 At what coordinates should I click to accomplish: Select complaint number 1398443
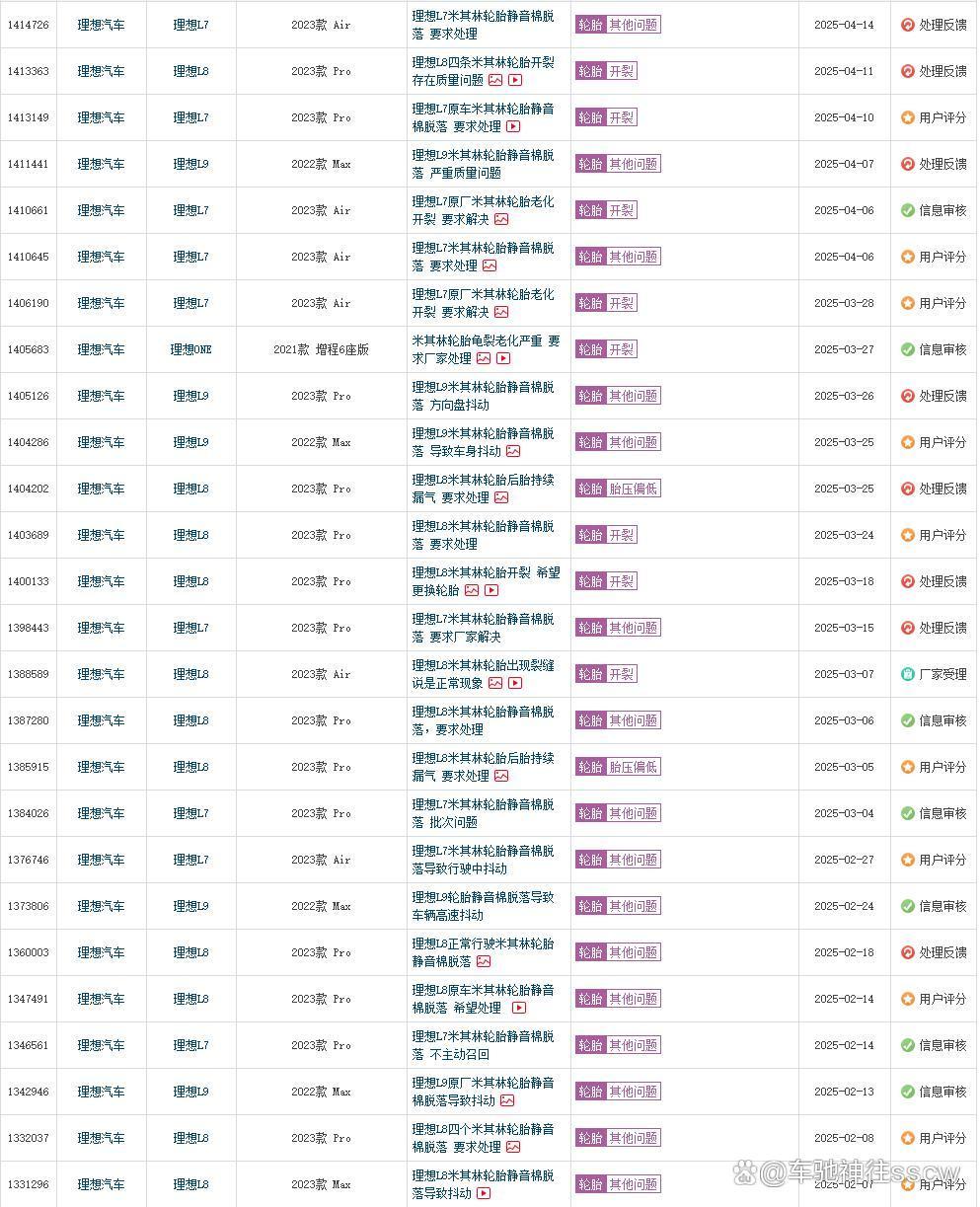pyautogui.click(x=28, y=628)
